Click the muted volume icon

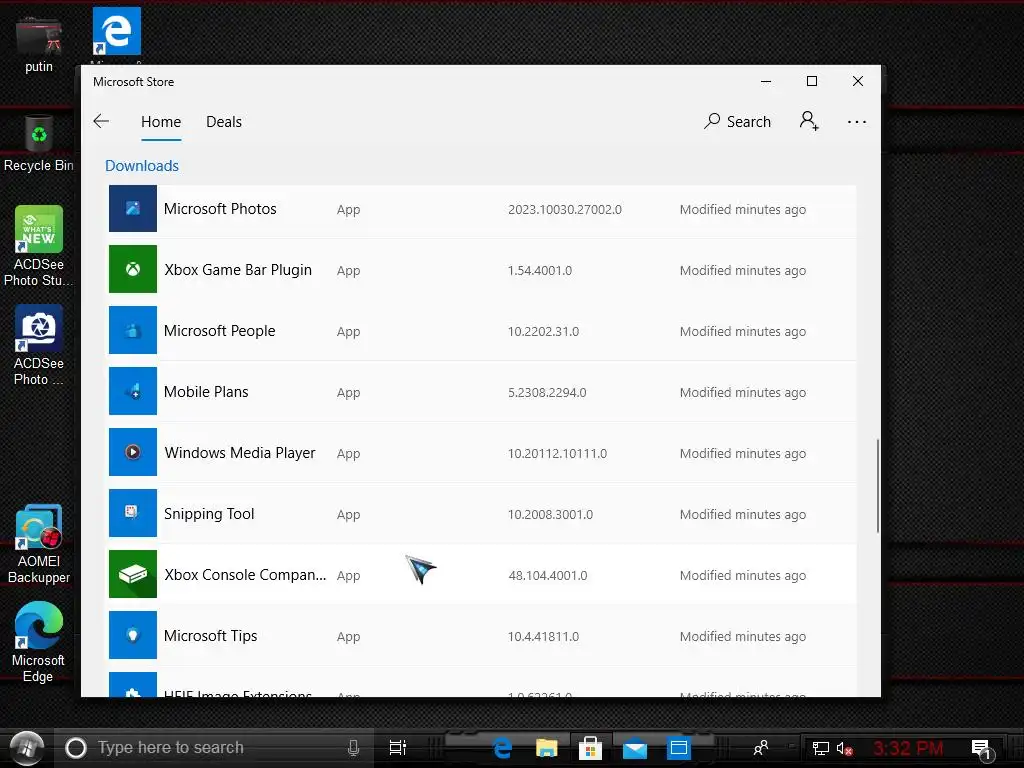click(x=844, y=748)
